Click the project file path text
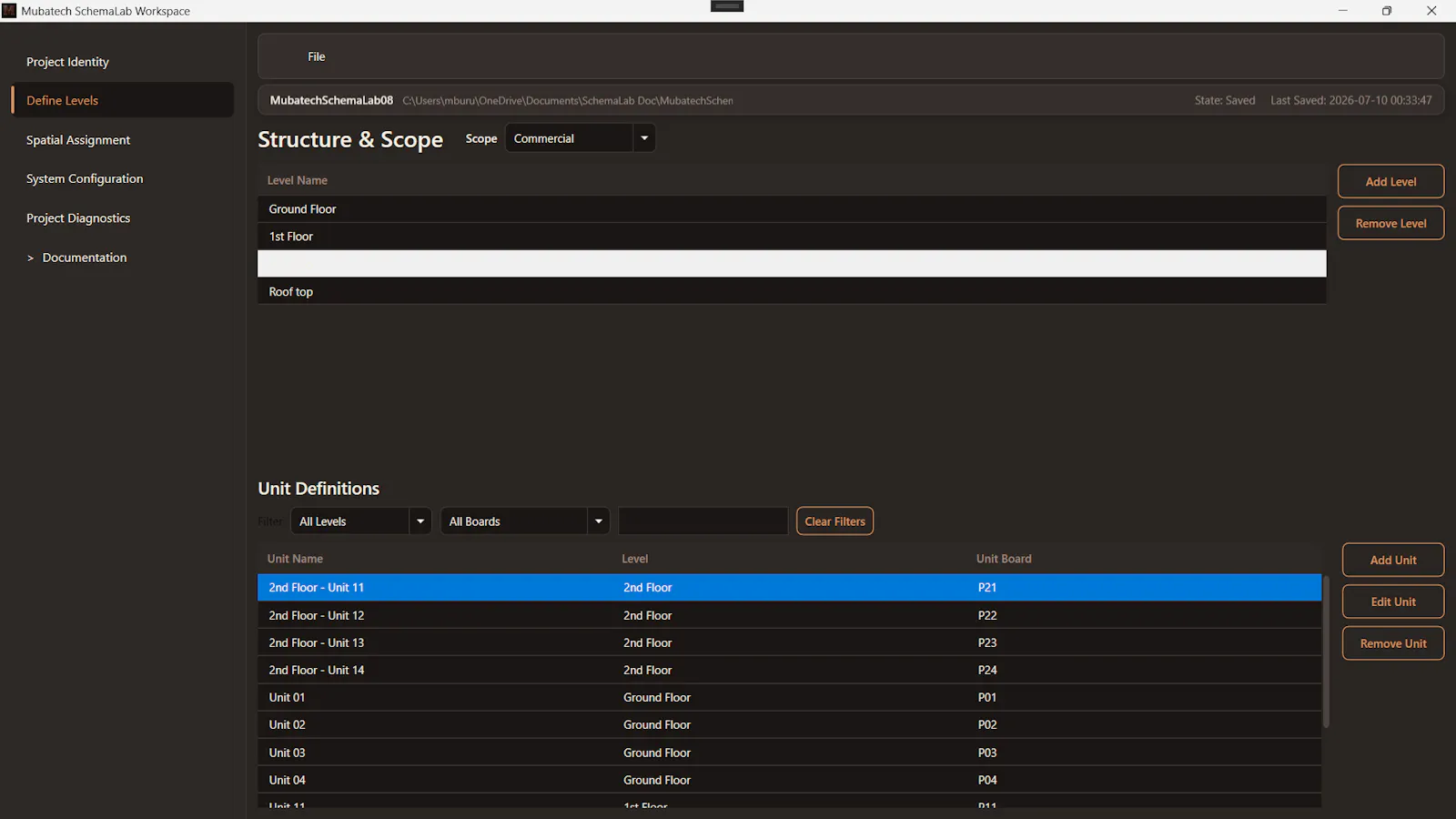Screen dimensions: 1456x819 tap(568, 100)
